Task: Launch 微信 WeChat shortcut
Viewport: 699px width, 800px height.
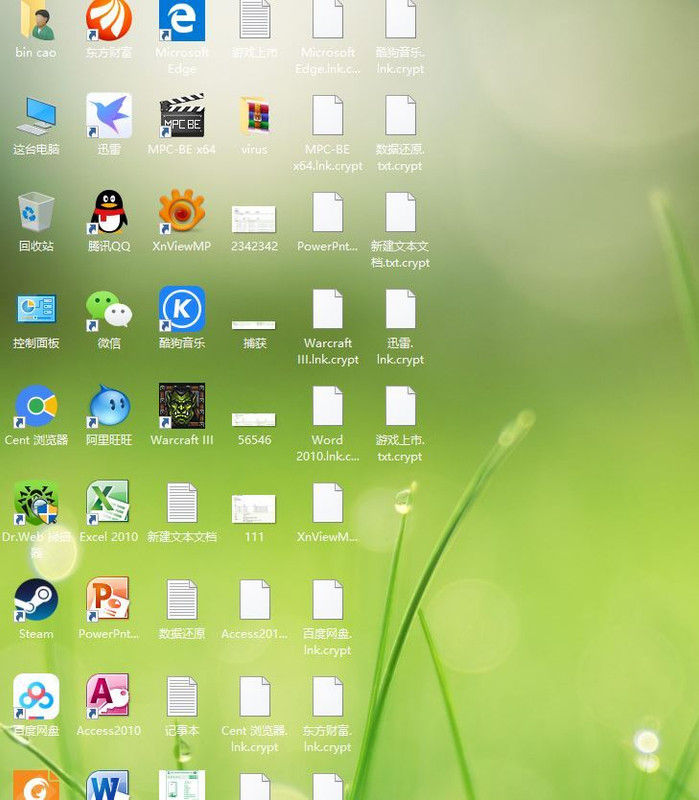Action: [109, 309]
